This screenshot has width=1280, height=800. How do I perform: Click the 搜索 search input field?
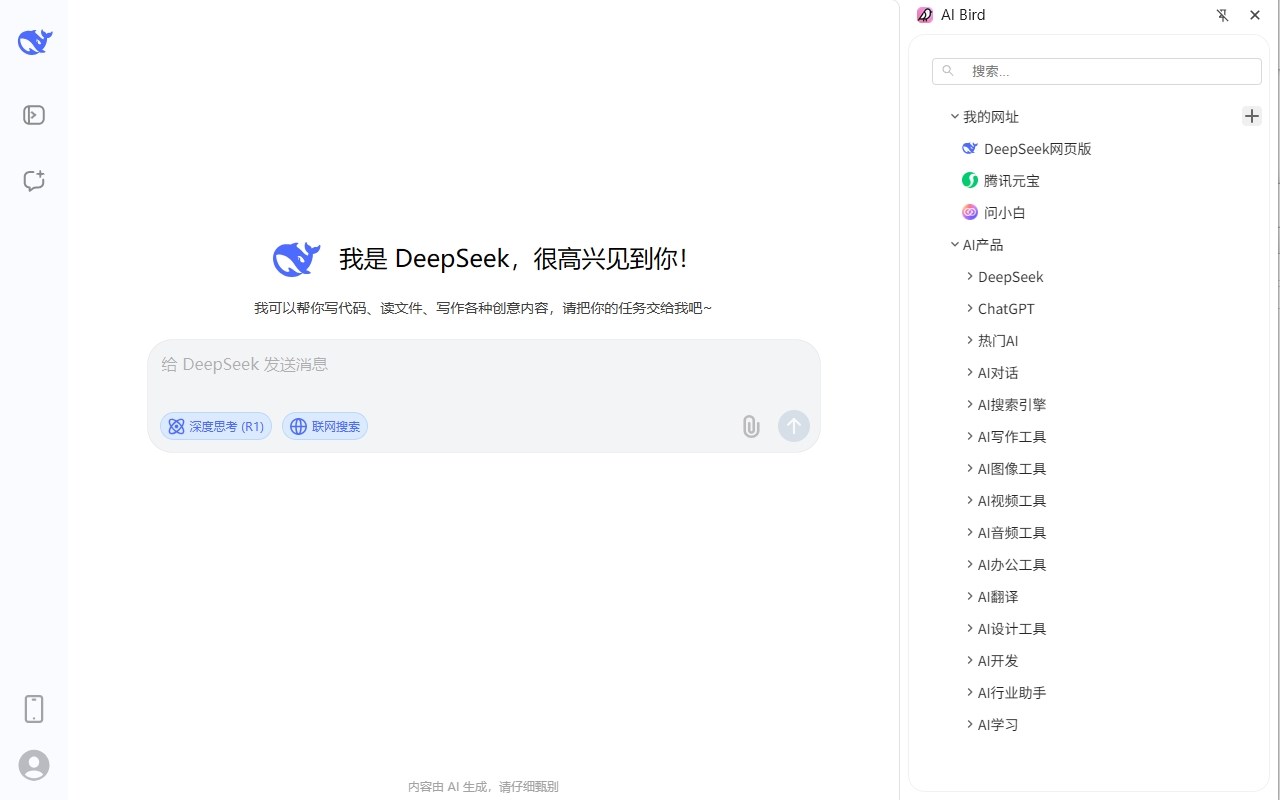[x=1097, y=71]
